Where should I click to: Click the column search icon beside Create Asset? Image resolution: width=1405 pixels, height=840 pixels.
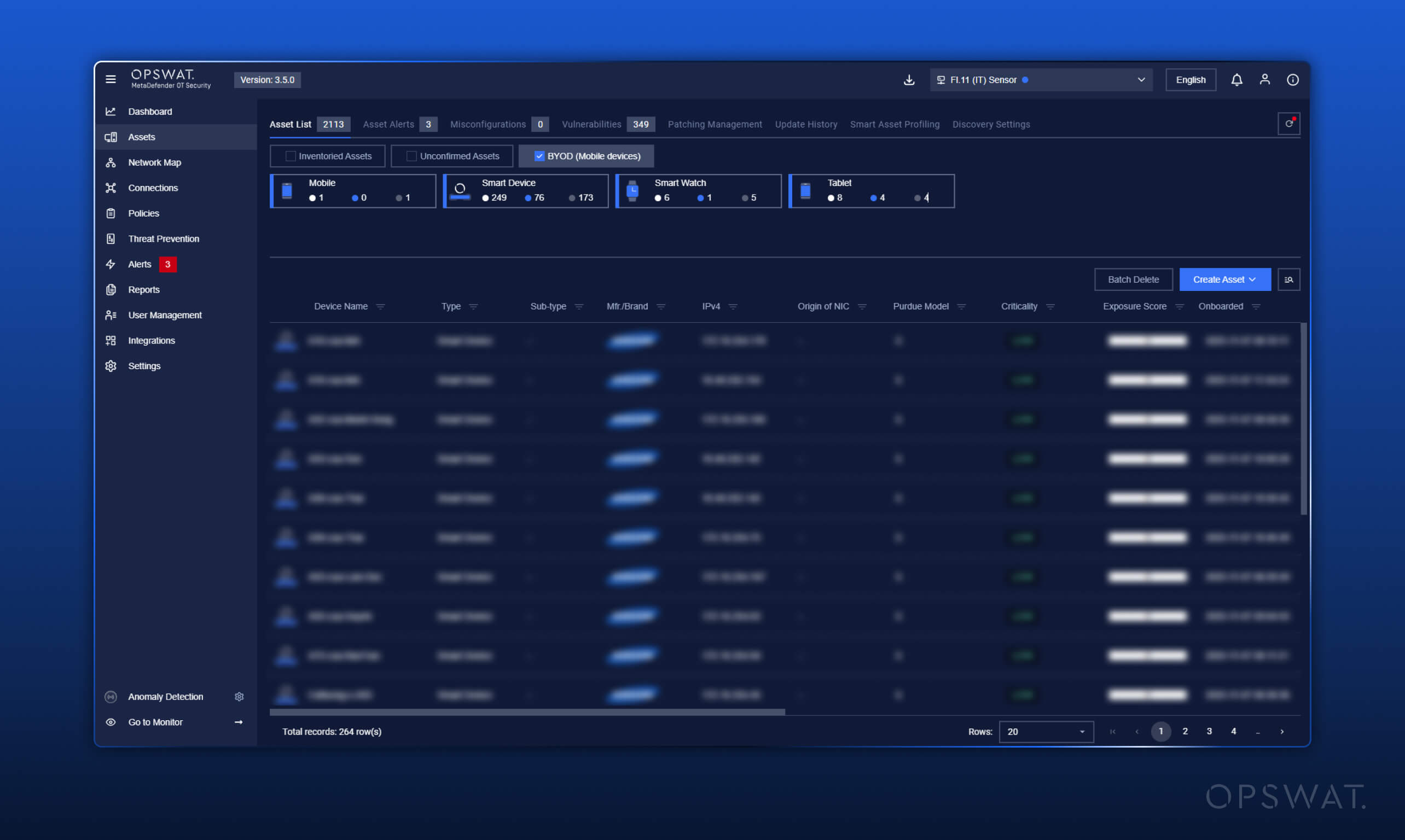click(1289, 279)
